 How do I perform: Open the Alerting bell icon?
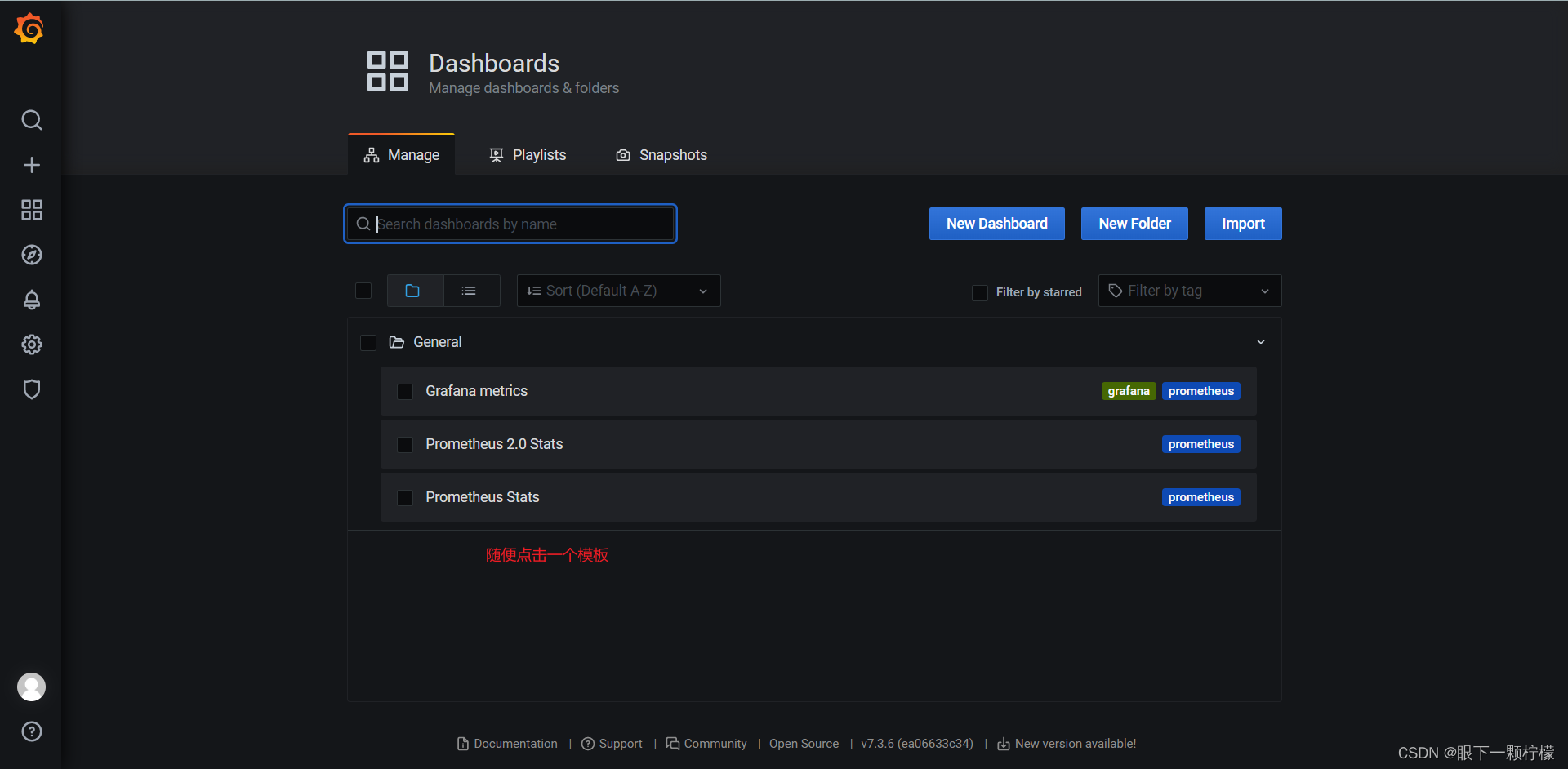[31, 300]
